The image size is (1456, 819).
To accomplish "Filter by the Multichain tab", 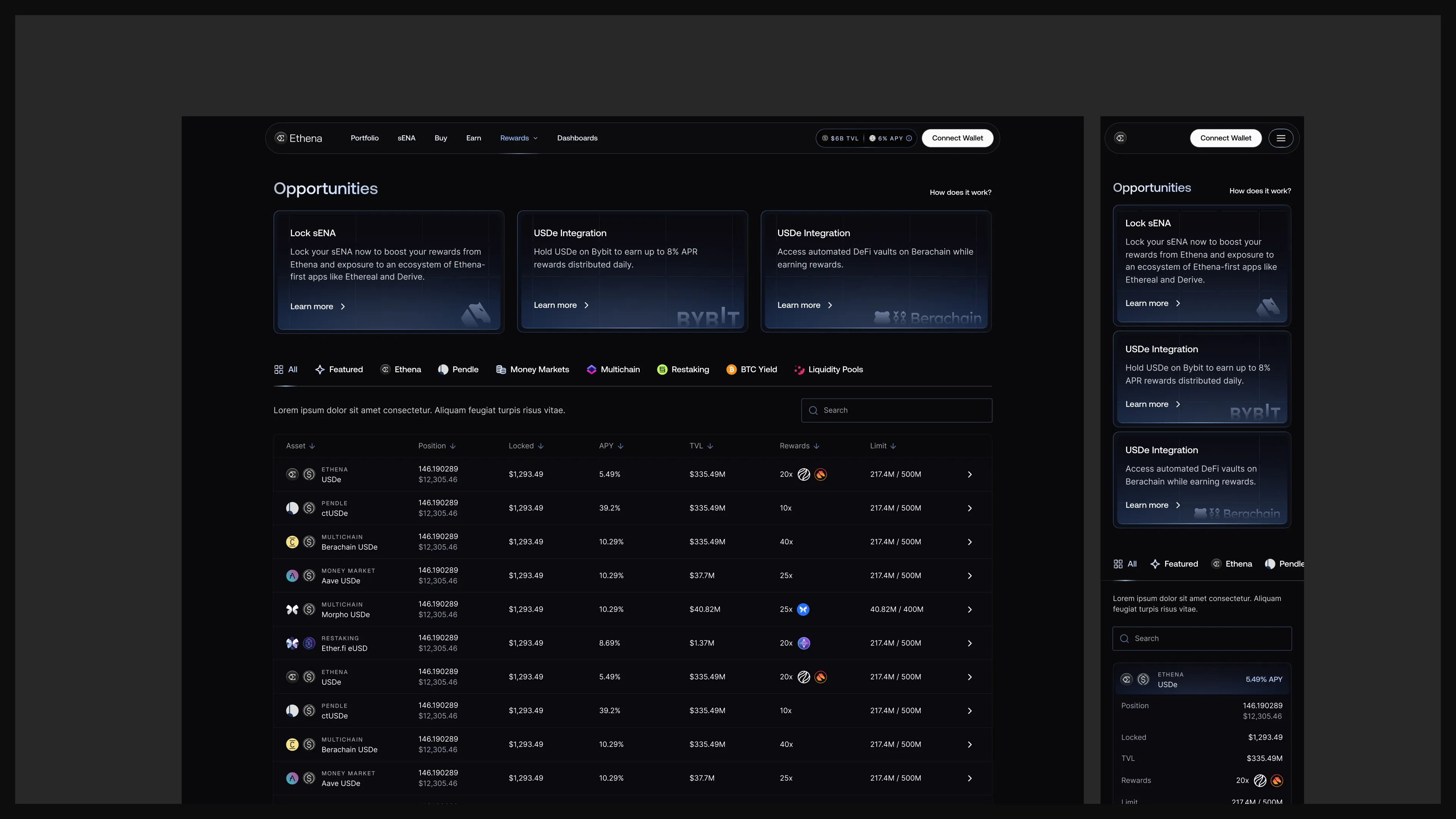I will [613, 370].
